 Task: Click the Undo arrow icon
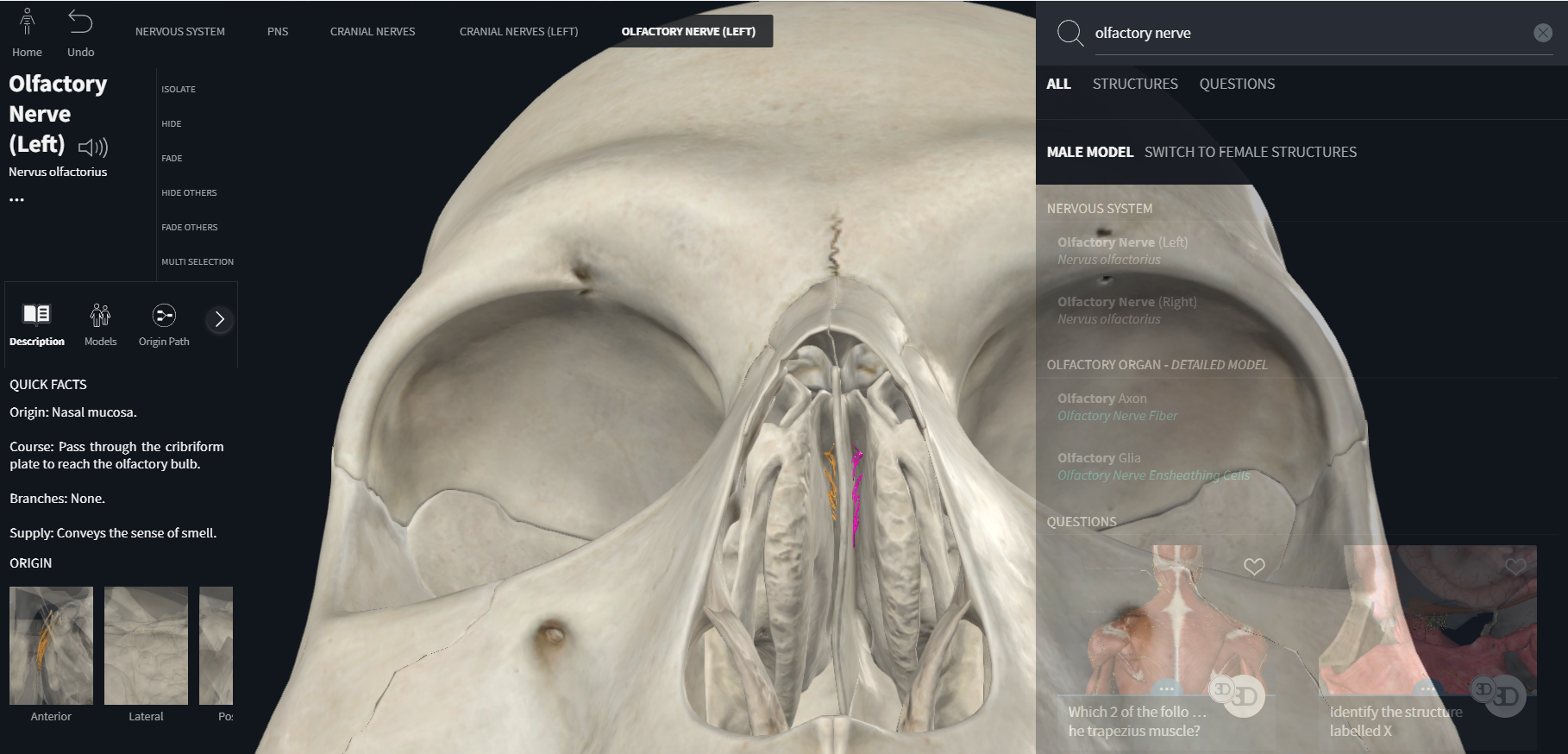tap(80, 22)
